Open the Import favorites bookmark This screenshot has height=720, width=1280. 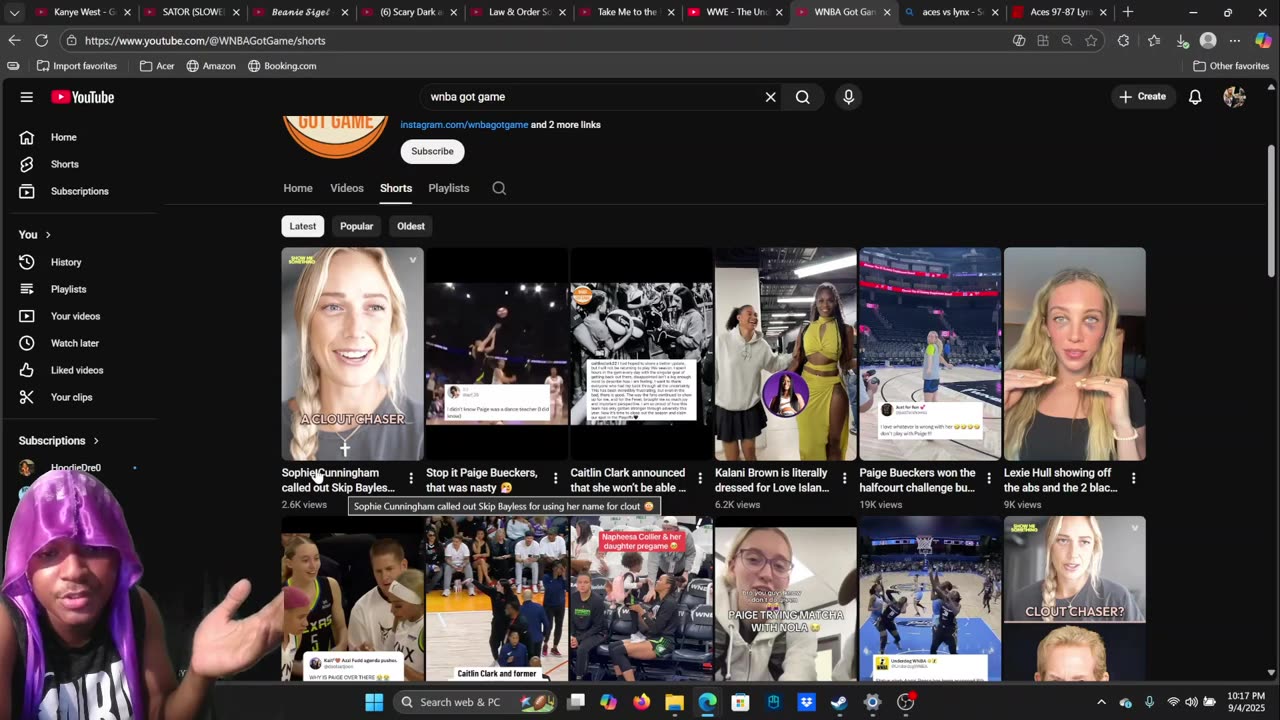pos(76,66)
